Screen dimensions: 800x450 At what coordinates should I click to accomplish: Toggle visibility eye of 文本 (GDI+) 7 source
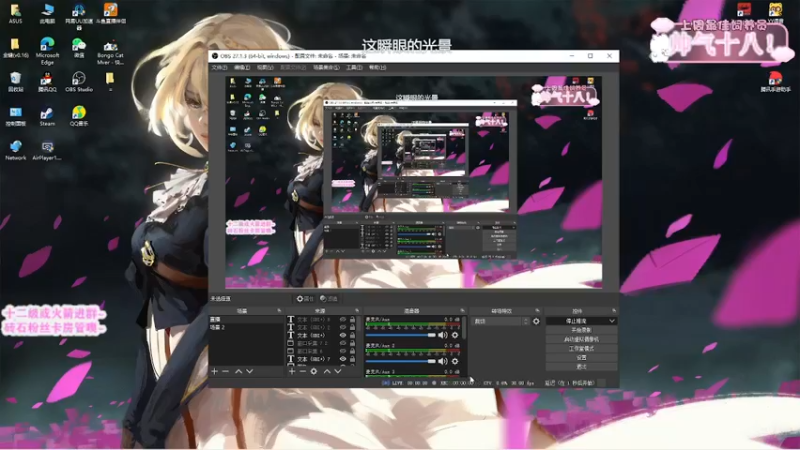(343, 359)
